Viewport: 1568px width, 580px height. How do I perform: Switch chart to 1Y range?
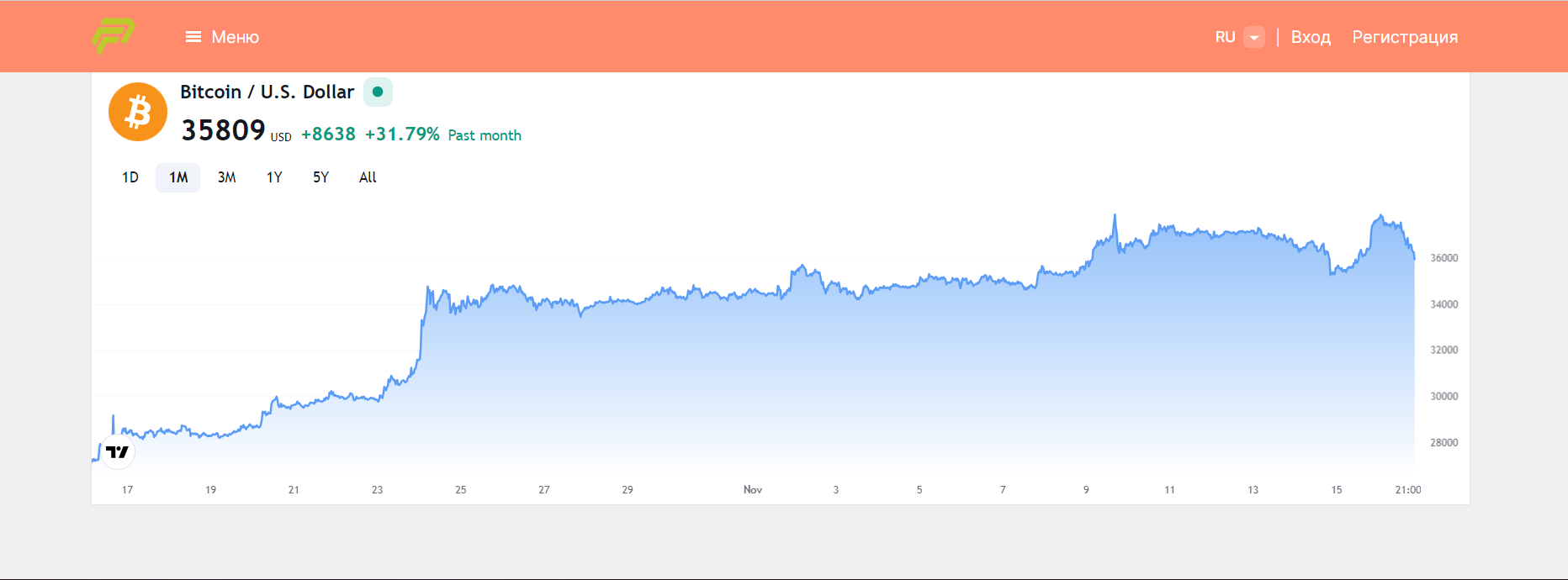pyautogui.click(x=274, y=177)
